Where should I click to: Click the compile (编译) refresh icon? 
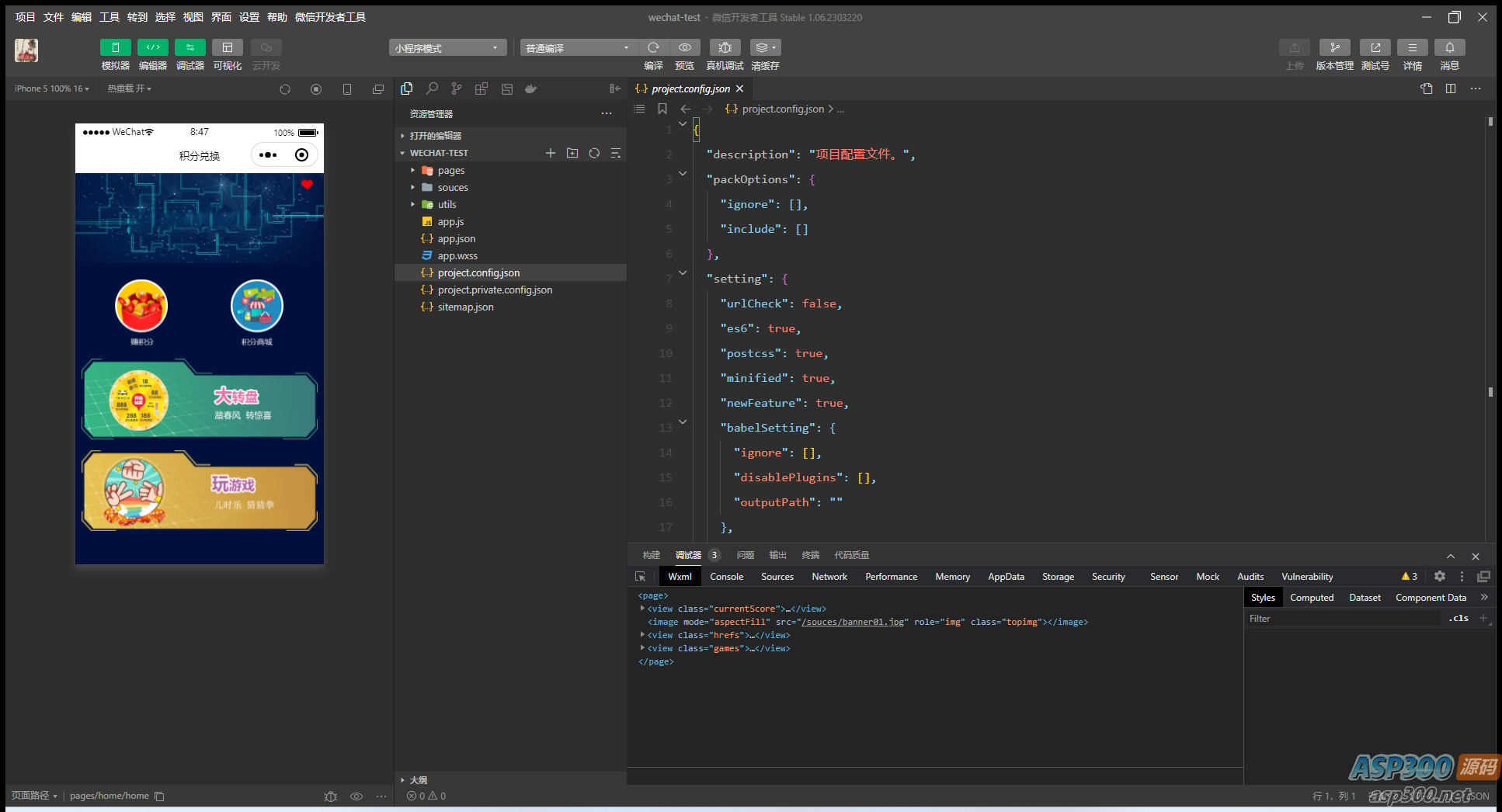point(653,48)
